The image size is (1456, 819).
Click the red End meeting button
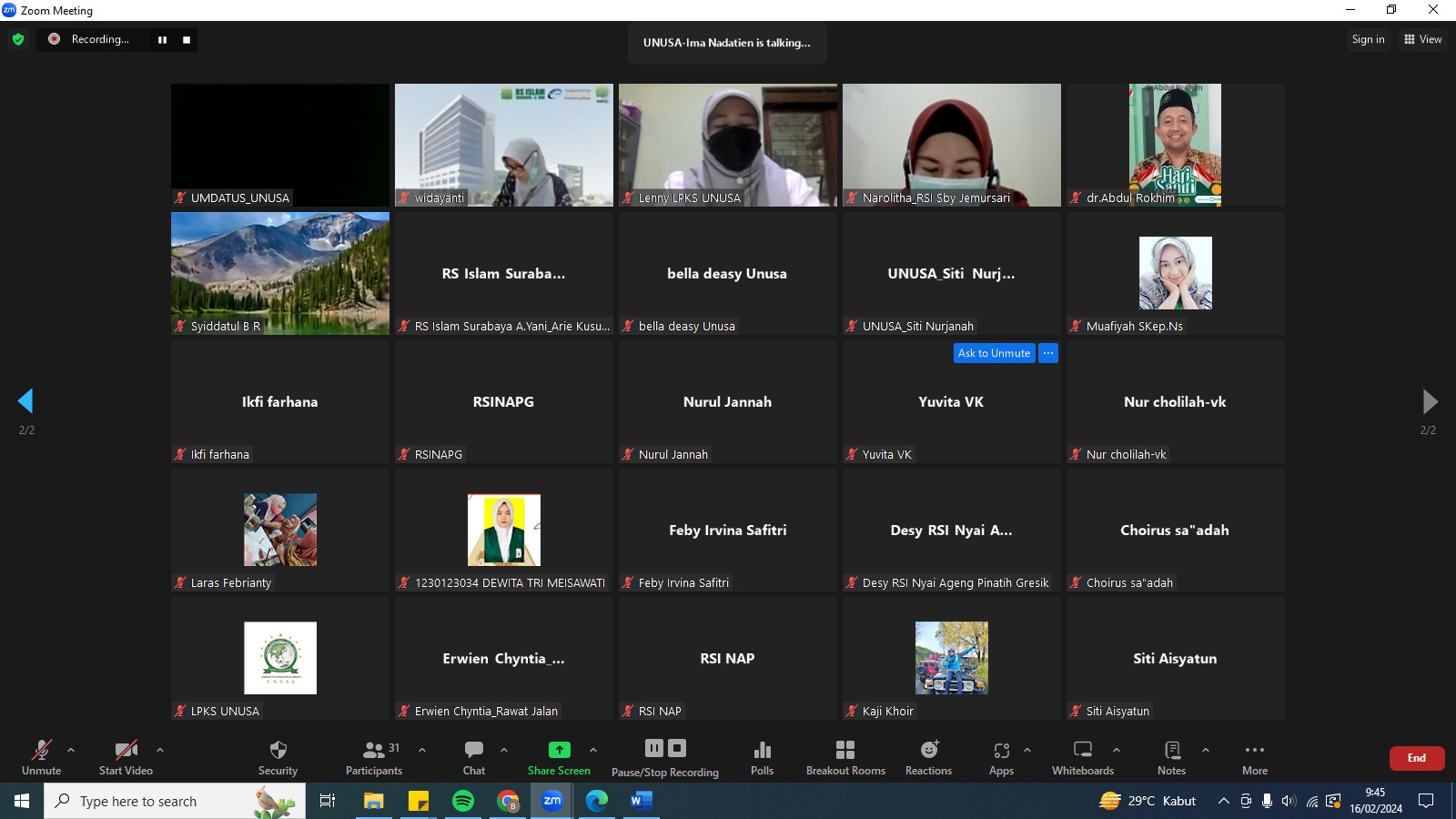coord(1416,758)
